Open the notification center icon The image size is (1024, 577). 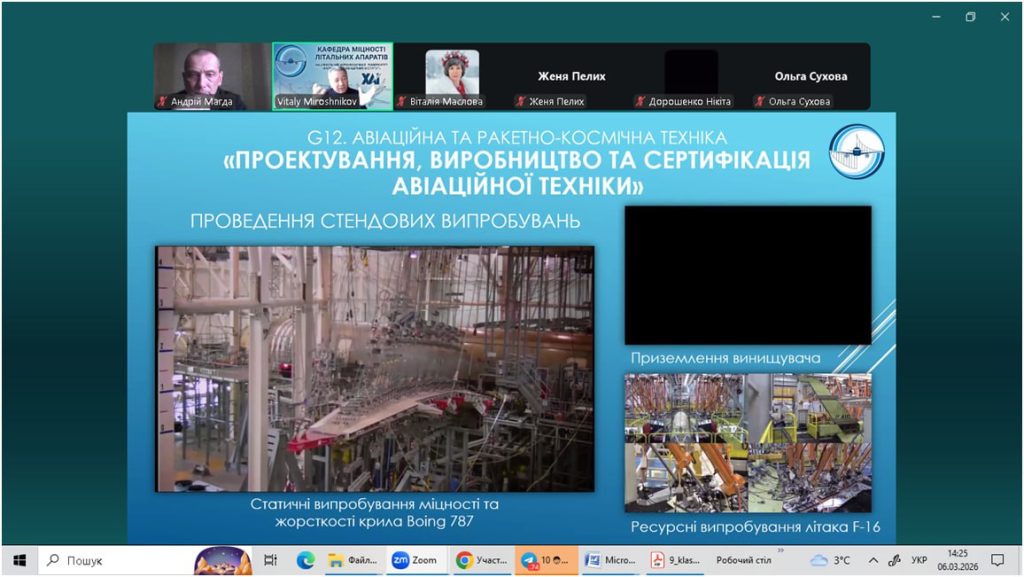point(997,560)
